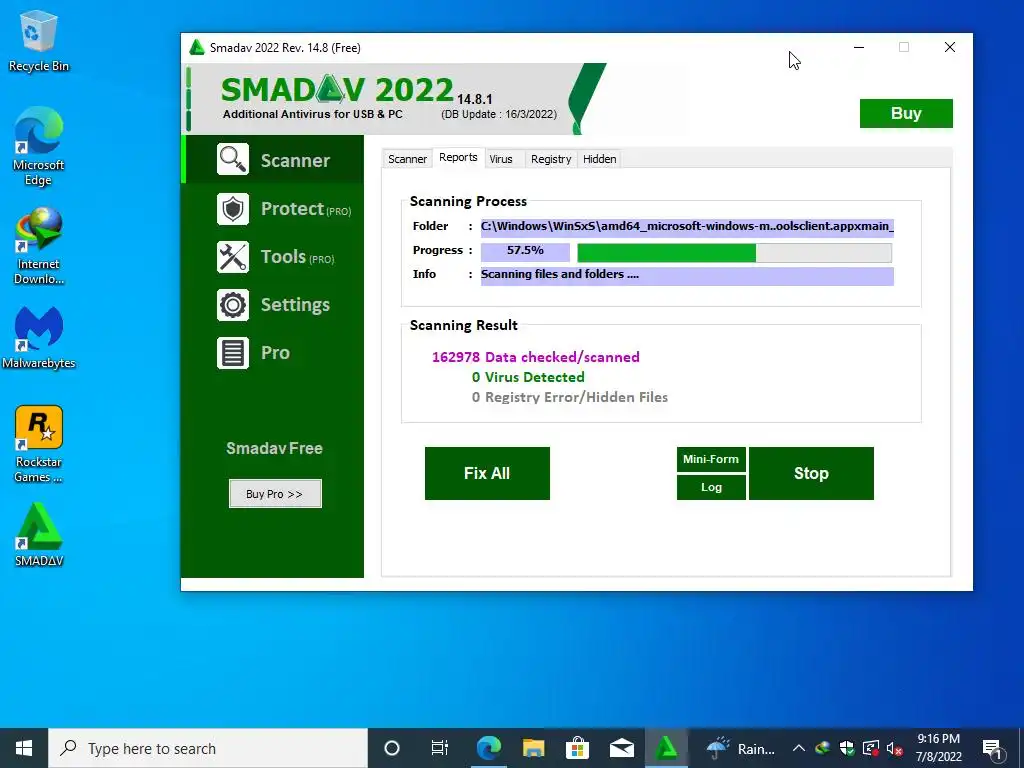Open the notification center icon
Viewport: 1024px width, 768px height.
click(x=993, y=748)
